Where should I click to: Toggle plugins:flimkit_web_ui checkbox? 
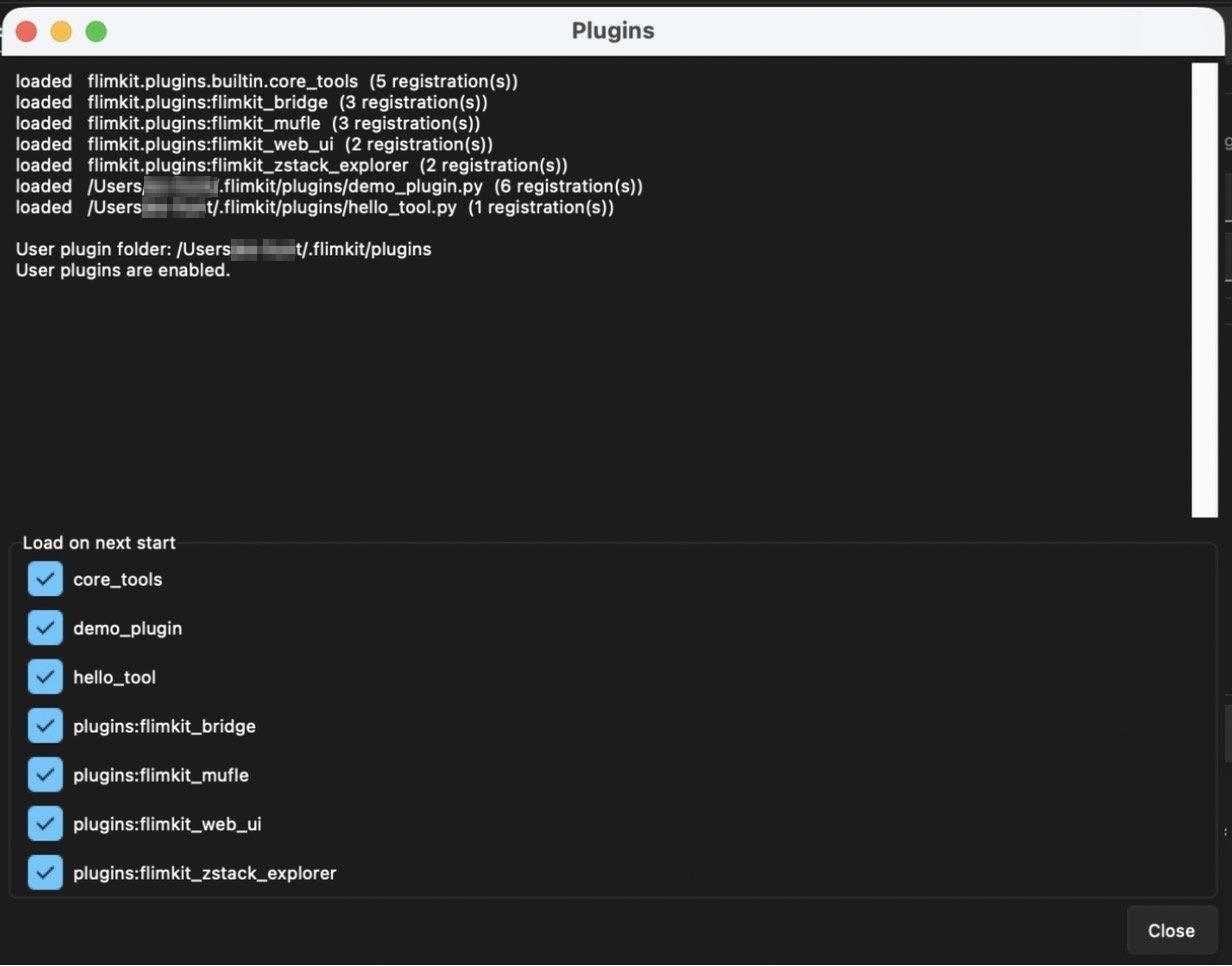coord(45,824)
